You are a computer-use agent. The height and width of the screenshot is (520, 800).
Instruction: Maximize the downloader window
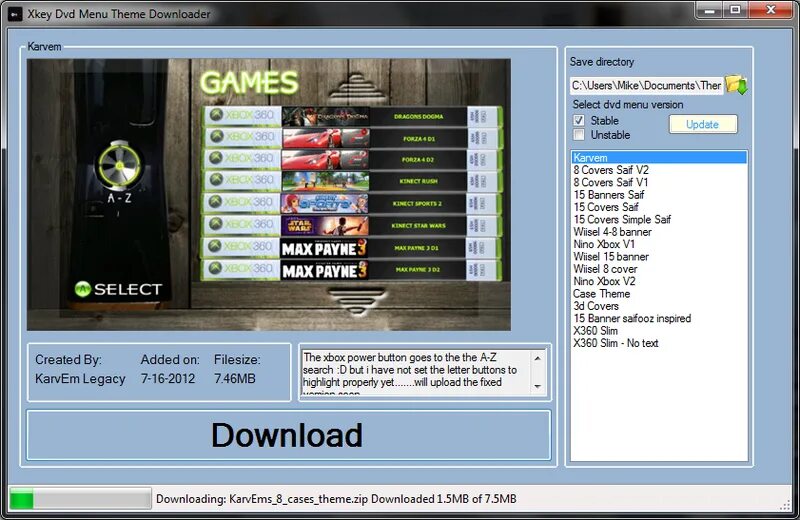tap(735, 9)
